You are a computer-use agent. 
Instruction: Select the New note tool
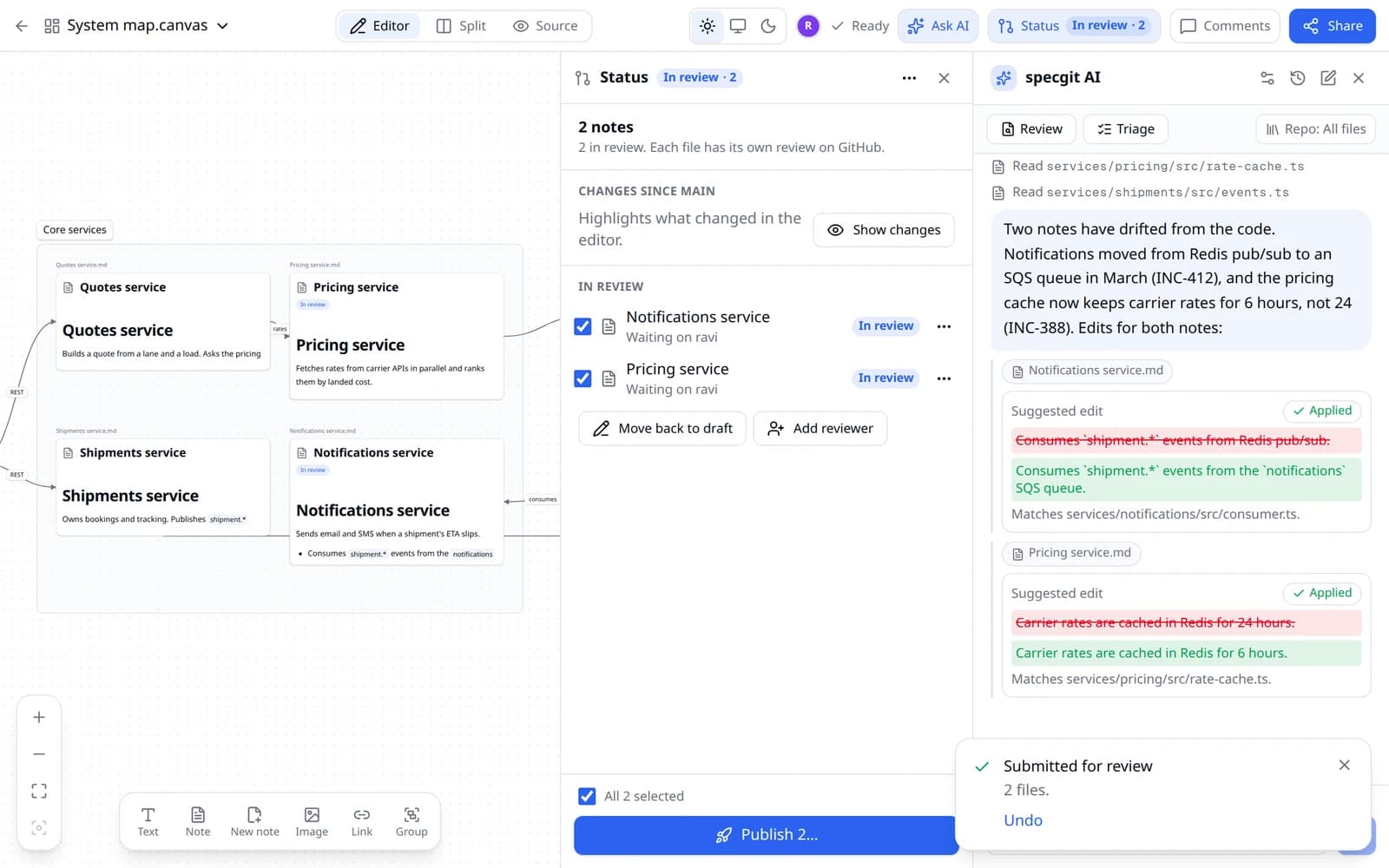pyautogui.click(x=254, y=821)
